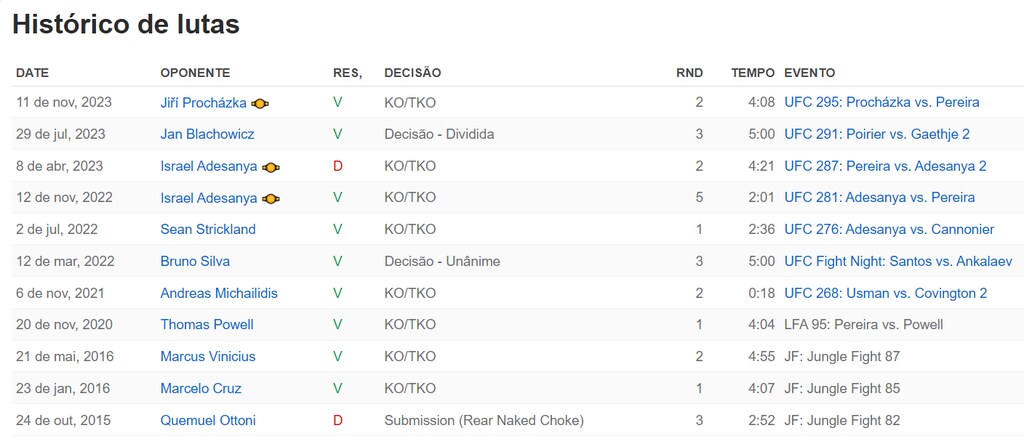The height and width of the screenshot is (444, 1024).
Task: Open UFC Fight Night: Santos vs. Ankalaev
Action: (x=899, y=261)
